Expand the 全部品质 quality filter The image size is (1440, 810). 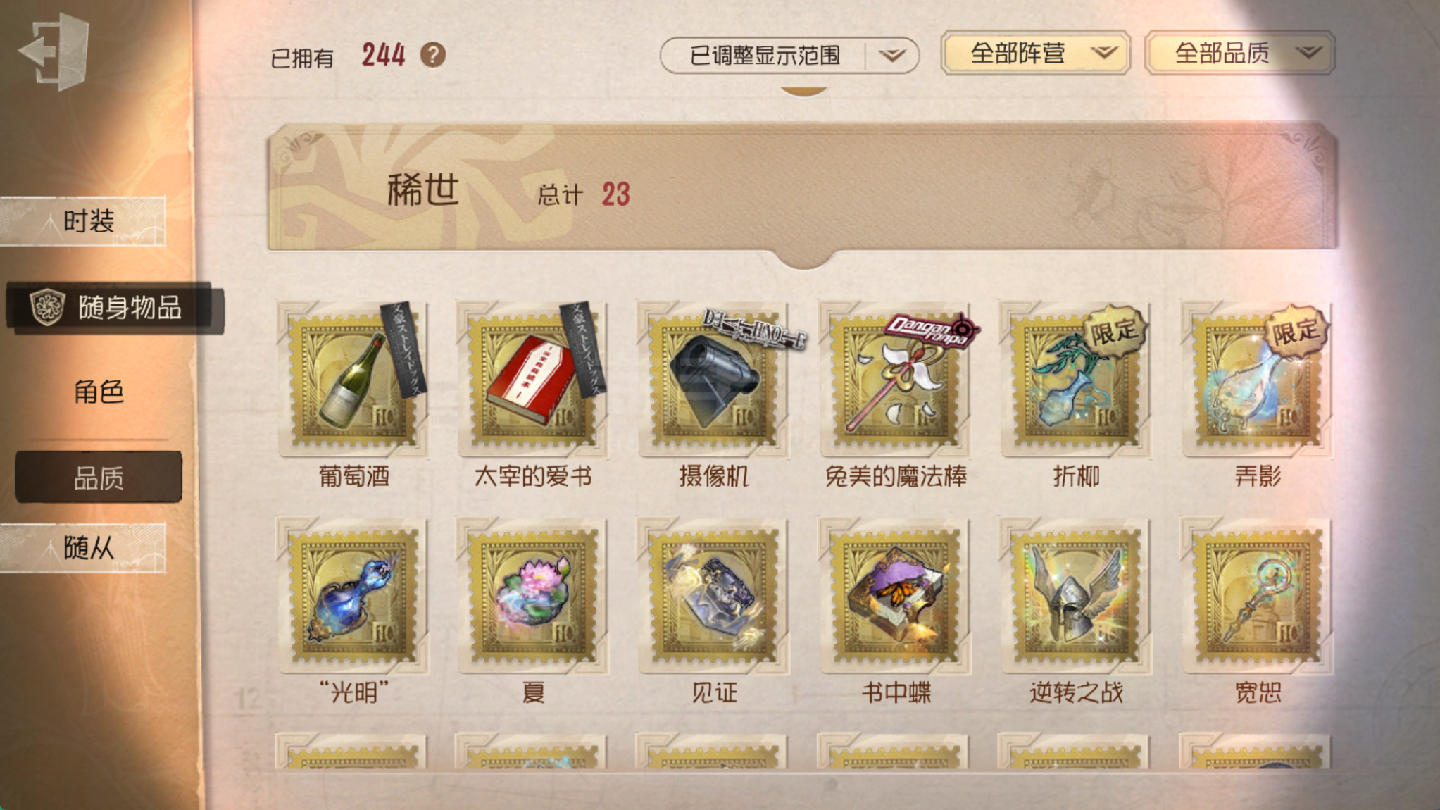pos(1240,53)
